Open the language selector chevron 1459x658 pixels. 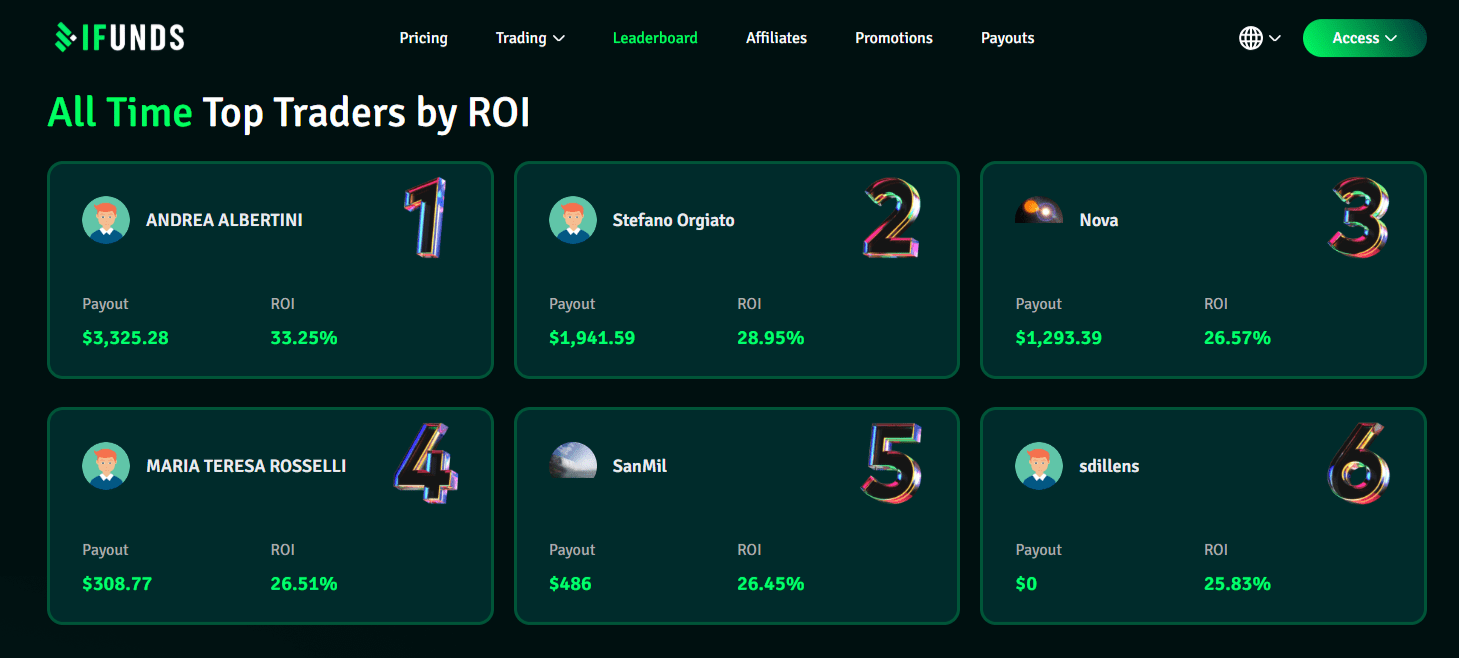(1274, 38)
